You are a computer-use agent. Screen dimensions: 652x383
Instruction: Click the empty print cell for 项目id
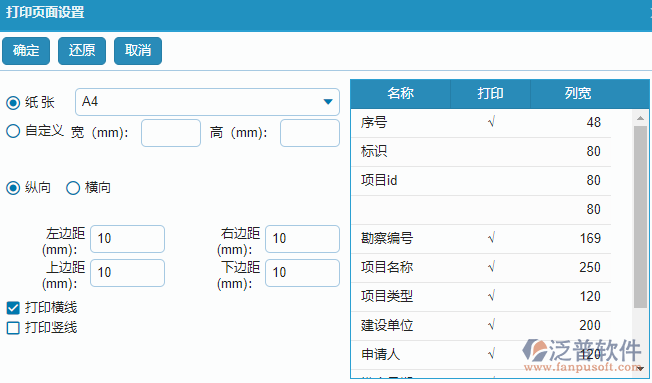pos(491,181)
